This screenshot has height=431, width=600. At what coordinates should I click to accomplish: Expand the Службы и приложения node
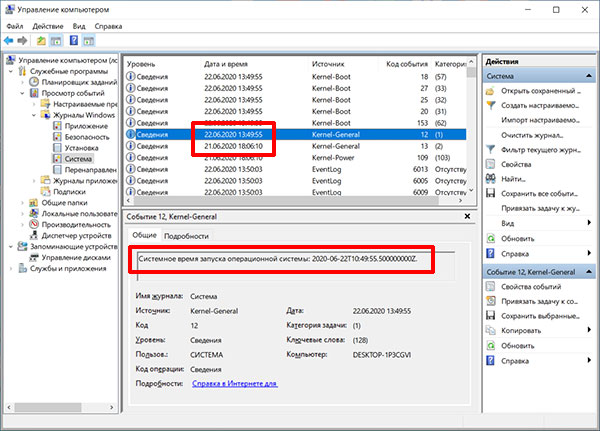[11, 269]
